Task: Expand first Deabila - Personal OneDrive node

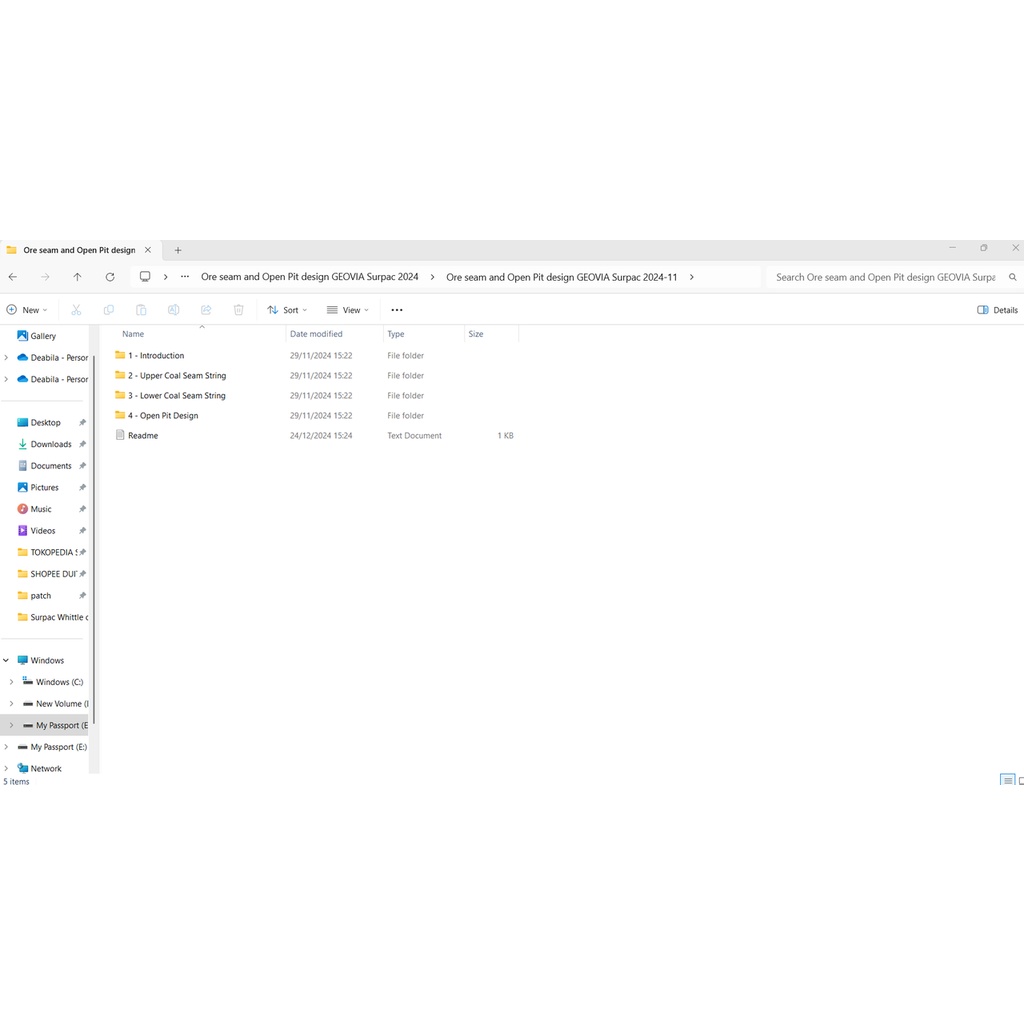Action: coord(6,358)
